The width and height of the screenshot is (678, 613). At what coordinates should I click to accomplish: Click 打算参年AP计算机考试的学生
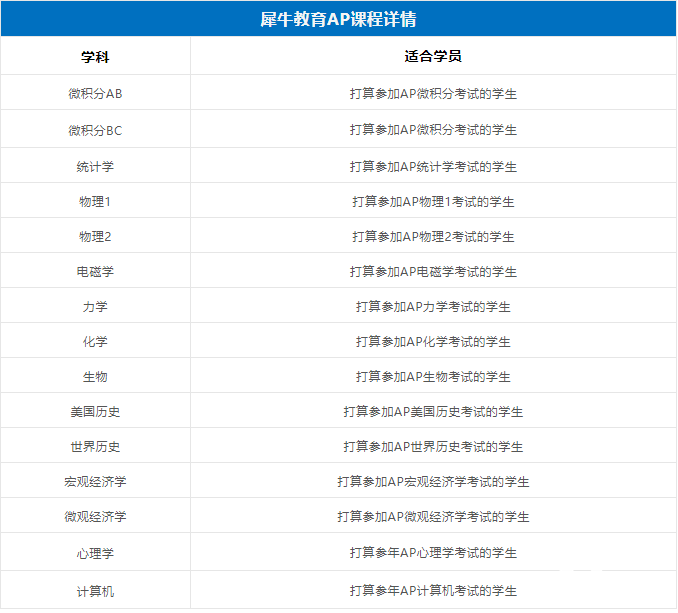point(433,591)
